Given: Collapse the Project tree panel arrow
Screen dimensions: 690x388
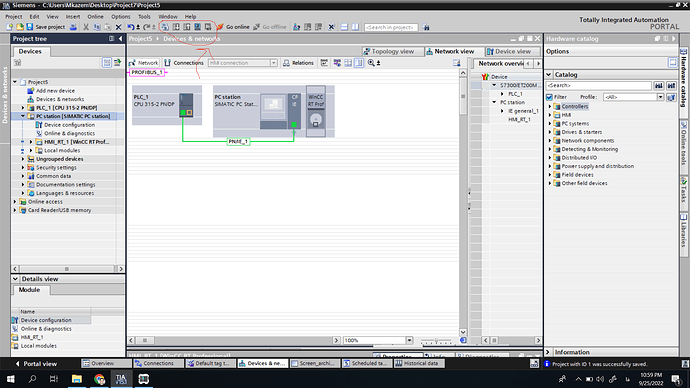Looking at the screenshot, I should coord(120,39).
